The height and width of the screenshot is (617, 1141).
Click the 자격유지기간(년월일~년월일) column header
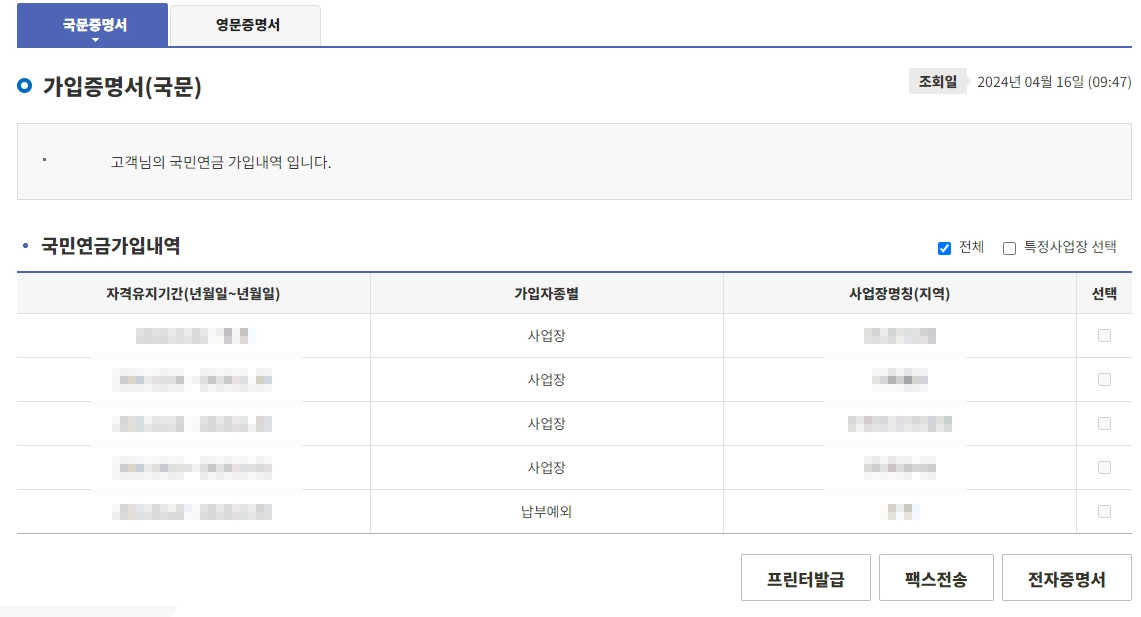[193, 293]
